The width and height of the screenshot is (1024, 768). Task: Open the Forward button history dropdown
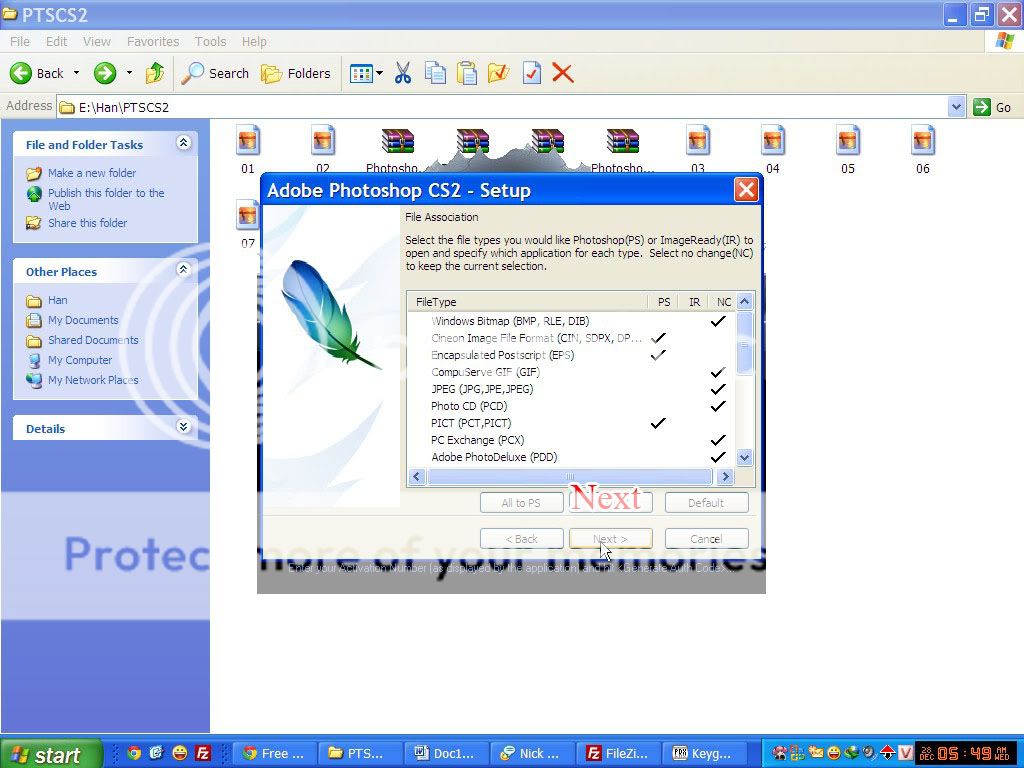pos(129,73)
